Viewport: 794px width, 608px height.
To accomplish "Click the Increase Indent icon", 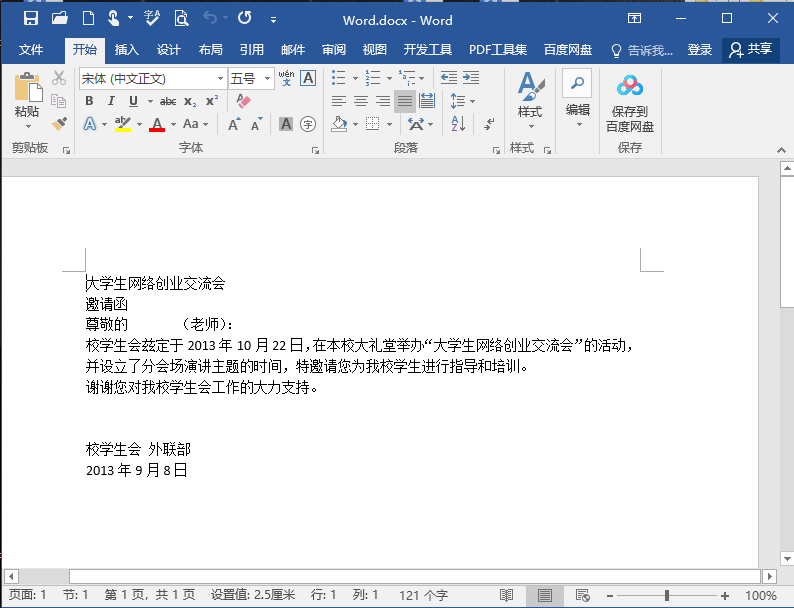I will pyautogui.click(x=472, y=78).
